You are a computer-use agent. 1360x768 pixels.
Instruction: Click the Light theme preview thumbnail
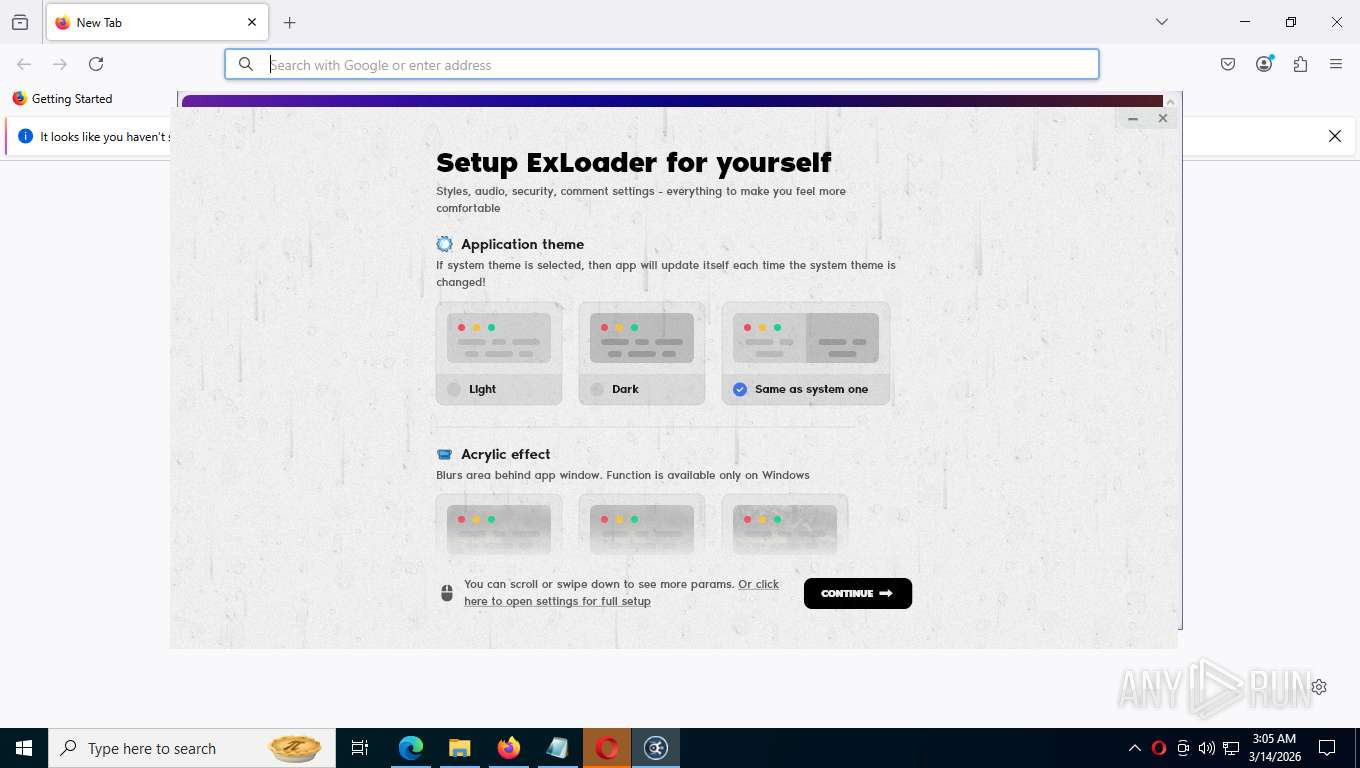499,338
